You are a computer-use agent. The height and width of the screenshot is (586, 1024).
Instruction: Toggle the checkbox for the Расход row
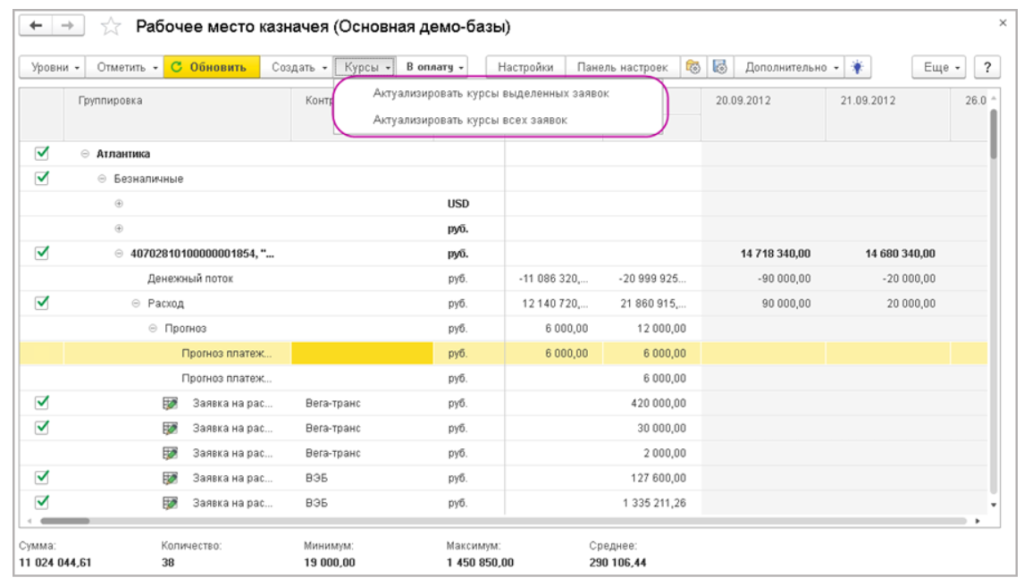pos(42,302)
